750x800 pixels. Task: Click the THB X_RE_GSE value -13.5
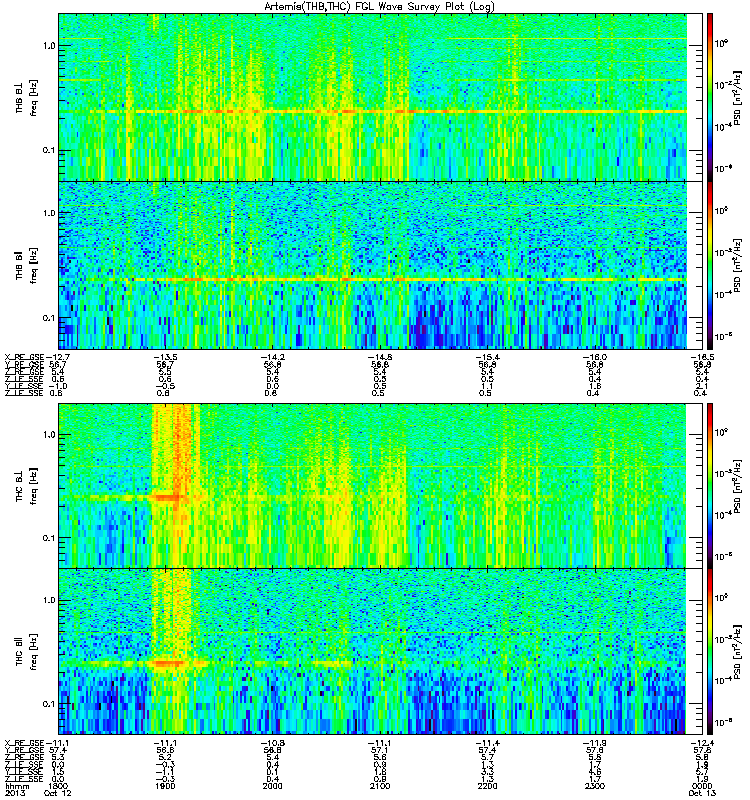(x=165, y=357)
